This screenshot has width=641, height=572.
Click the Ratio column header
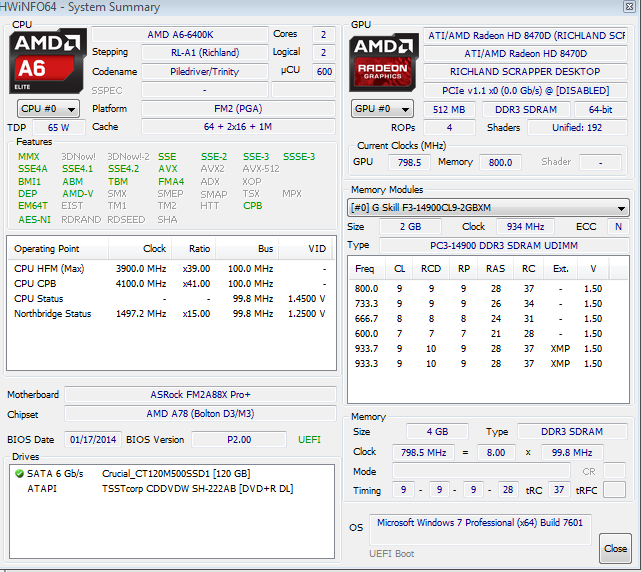coord(194,249)
